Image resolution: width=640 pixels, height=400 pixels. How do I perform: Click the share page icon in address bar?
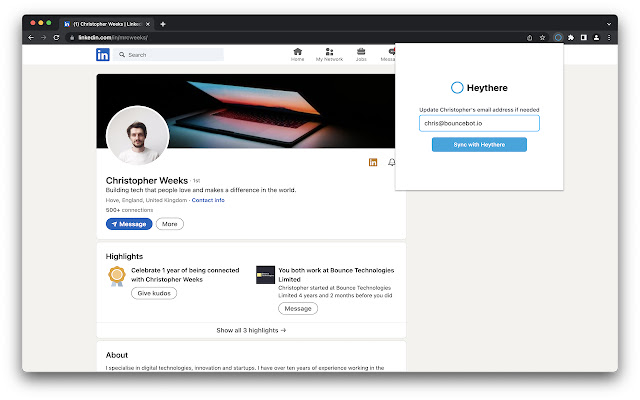(x=529, y=38)
